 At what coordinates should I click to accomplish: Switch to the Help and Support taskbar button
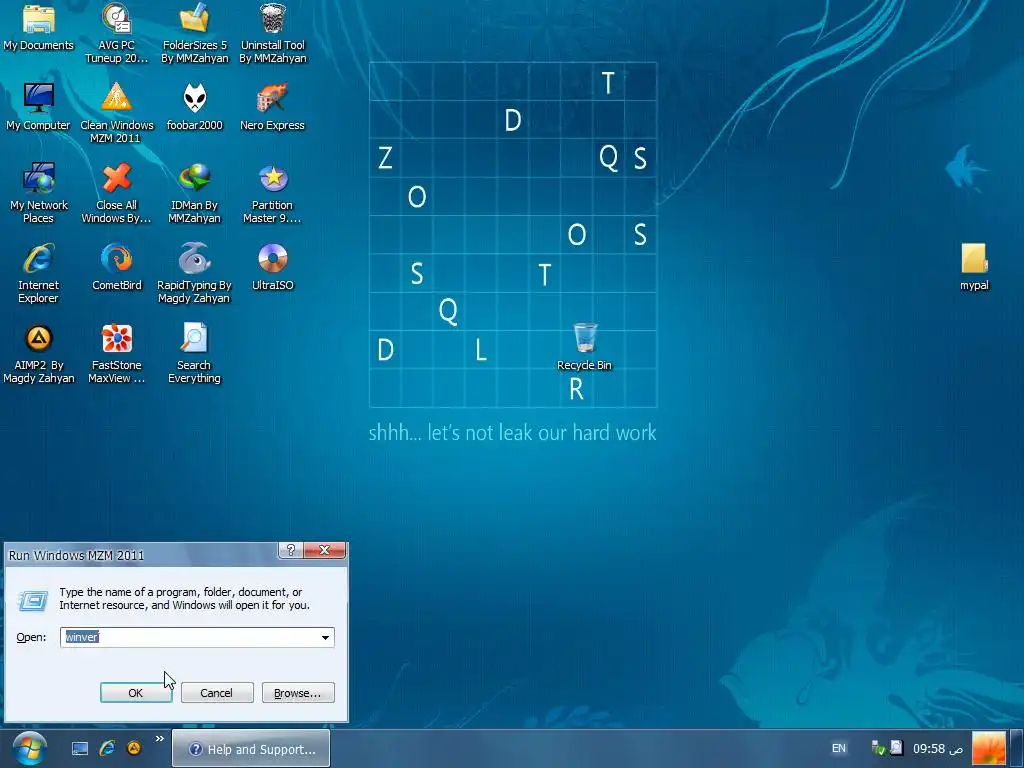coord(251,749)
